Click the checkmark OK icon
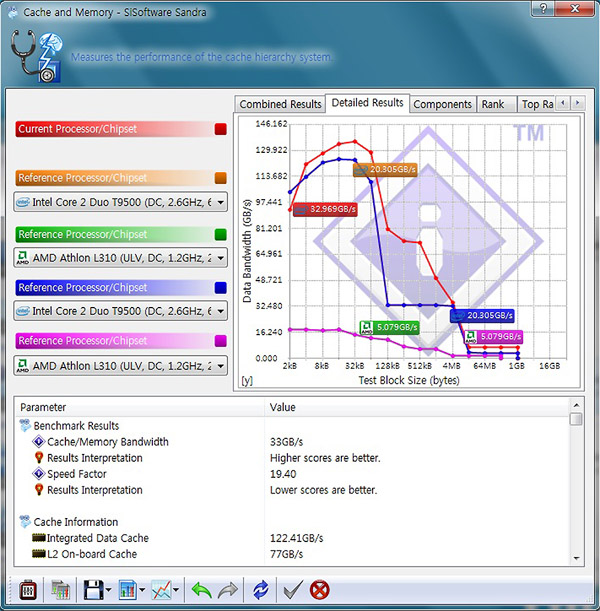600x611 pixels. point(293,590)
